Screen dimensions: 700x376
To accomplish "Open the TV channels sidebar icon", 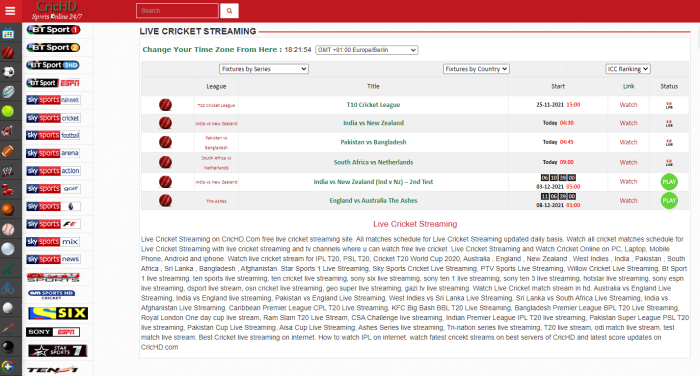I will coord(8,33).
